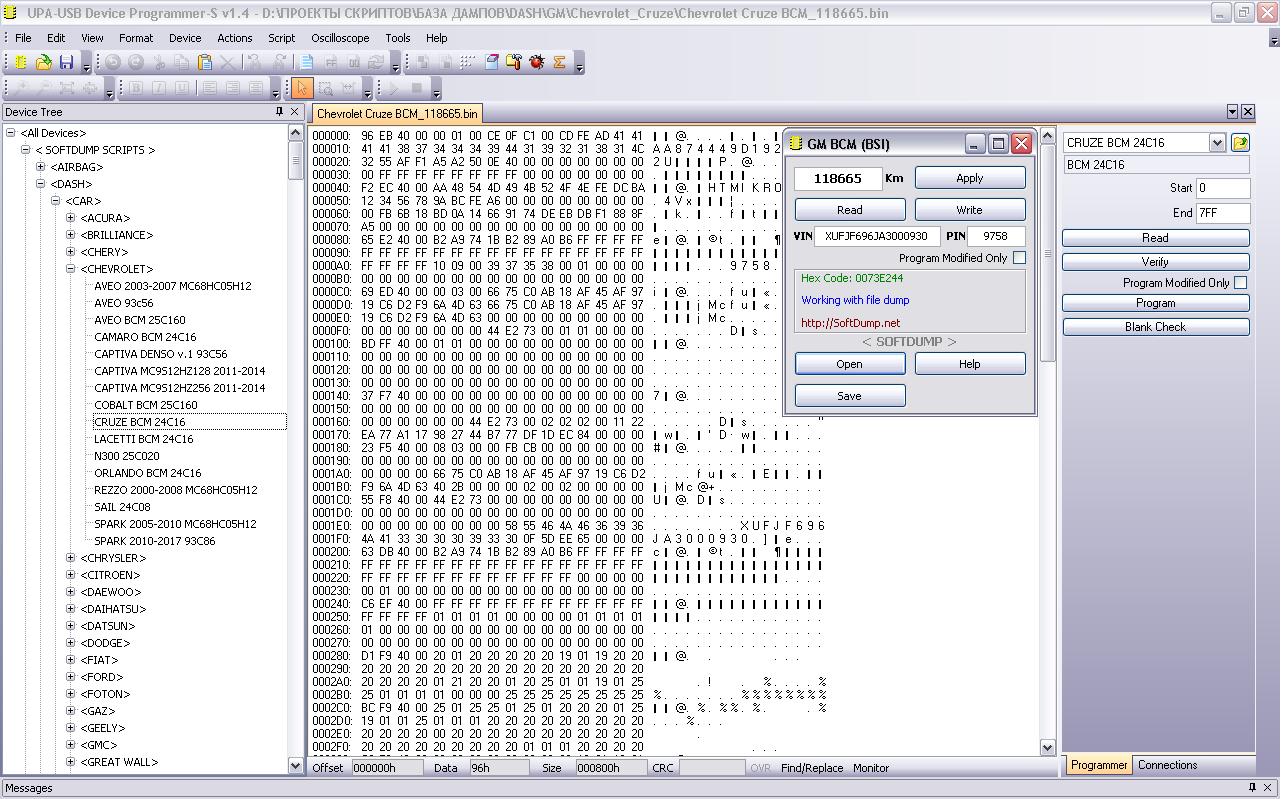Pin the Messages panel

click(x=1252, y=788)
